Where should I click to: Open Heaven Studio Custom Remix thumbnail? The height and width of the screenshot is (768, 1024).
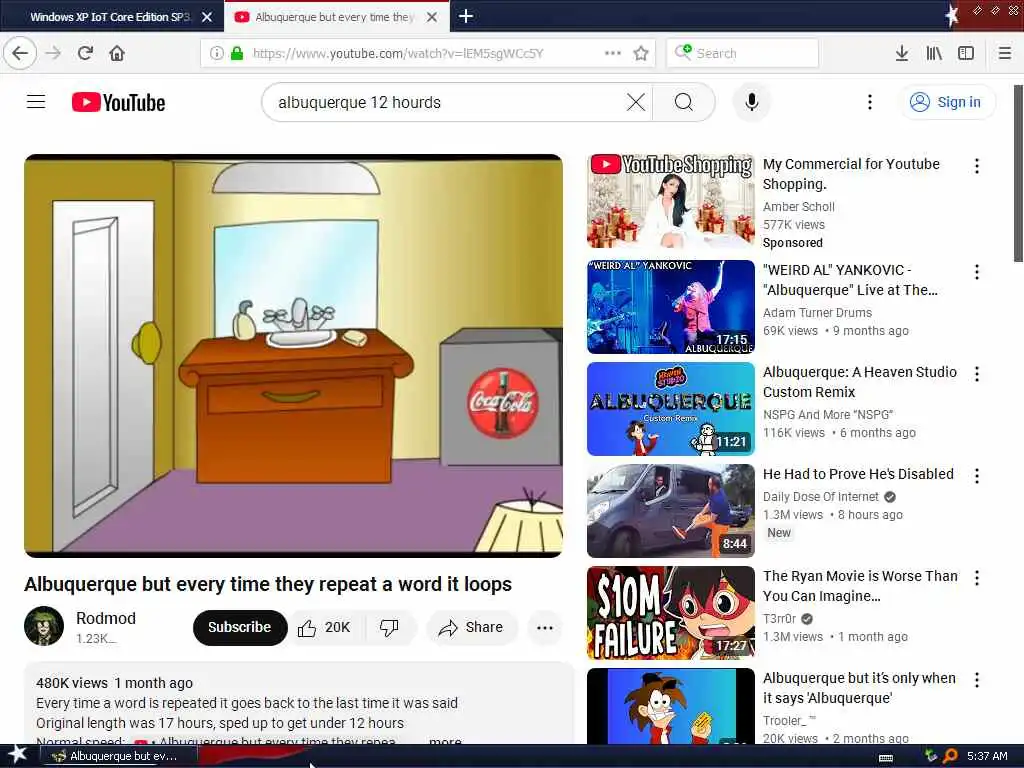point(671,409)
